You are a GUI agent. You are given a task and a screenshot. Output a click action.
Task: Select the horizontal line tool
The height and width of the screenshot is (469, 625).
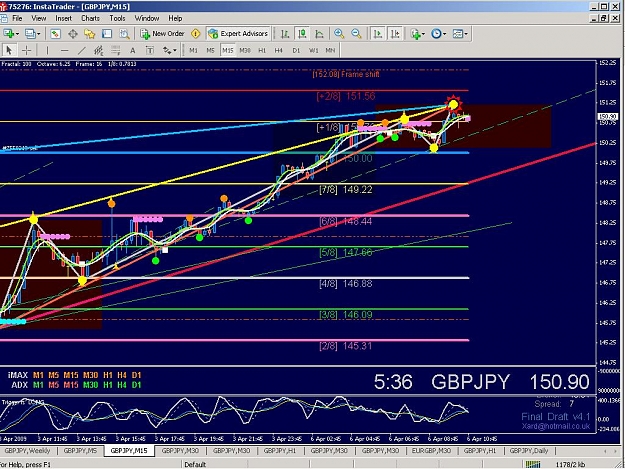click(64, 50)
